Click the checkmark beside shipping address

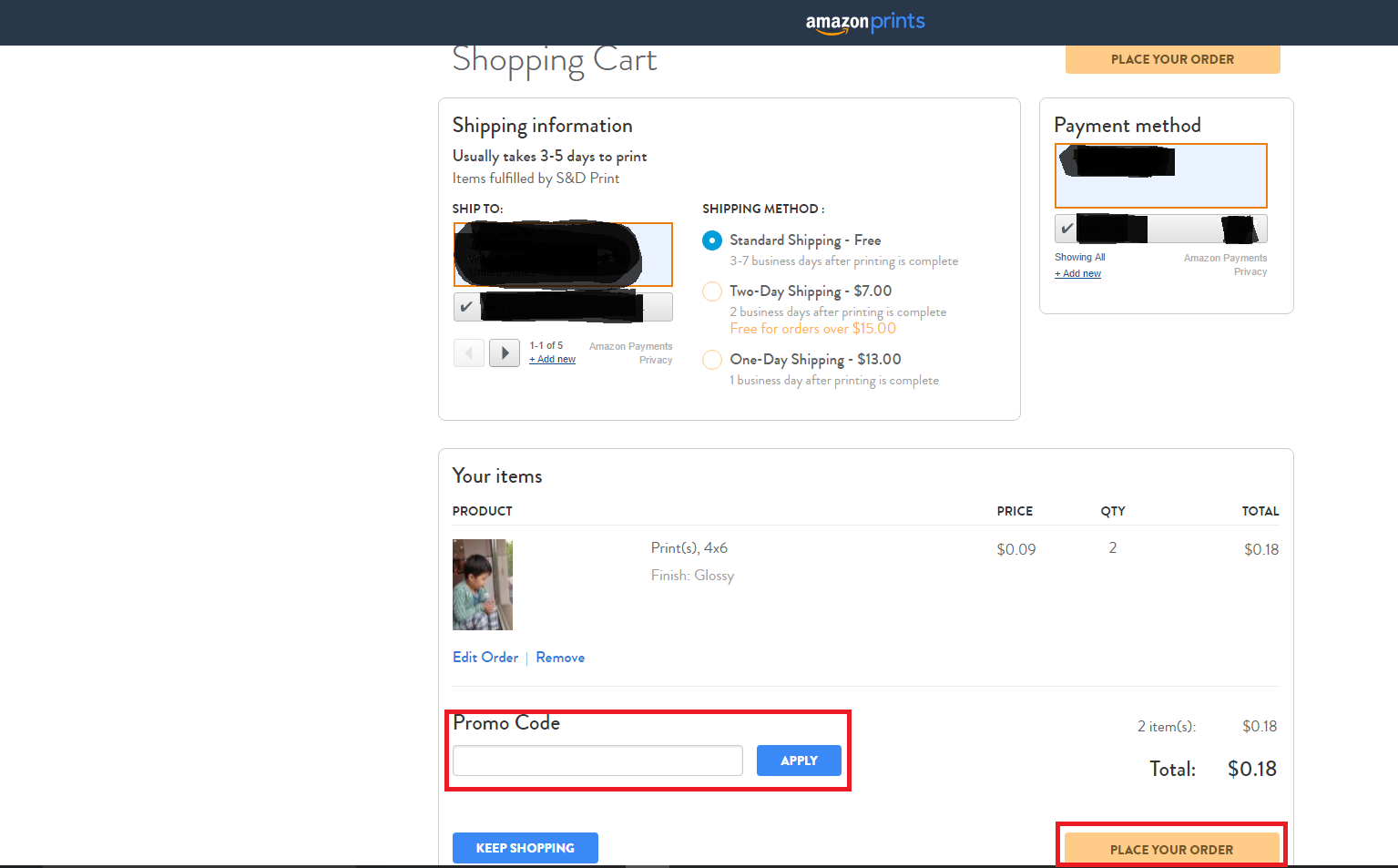466,307
